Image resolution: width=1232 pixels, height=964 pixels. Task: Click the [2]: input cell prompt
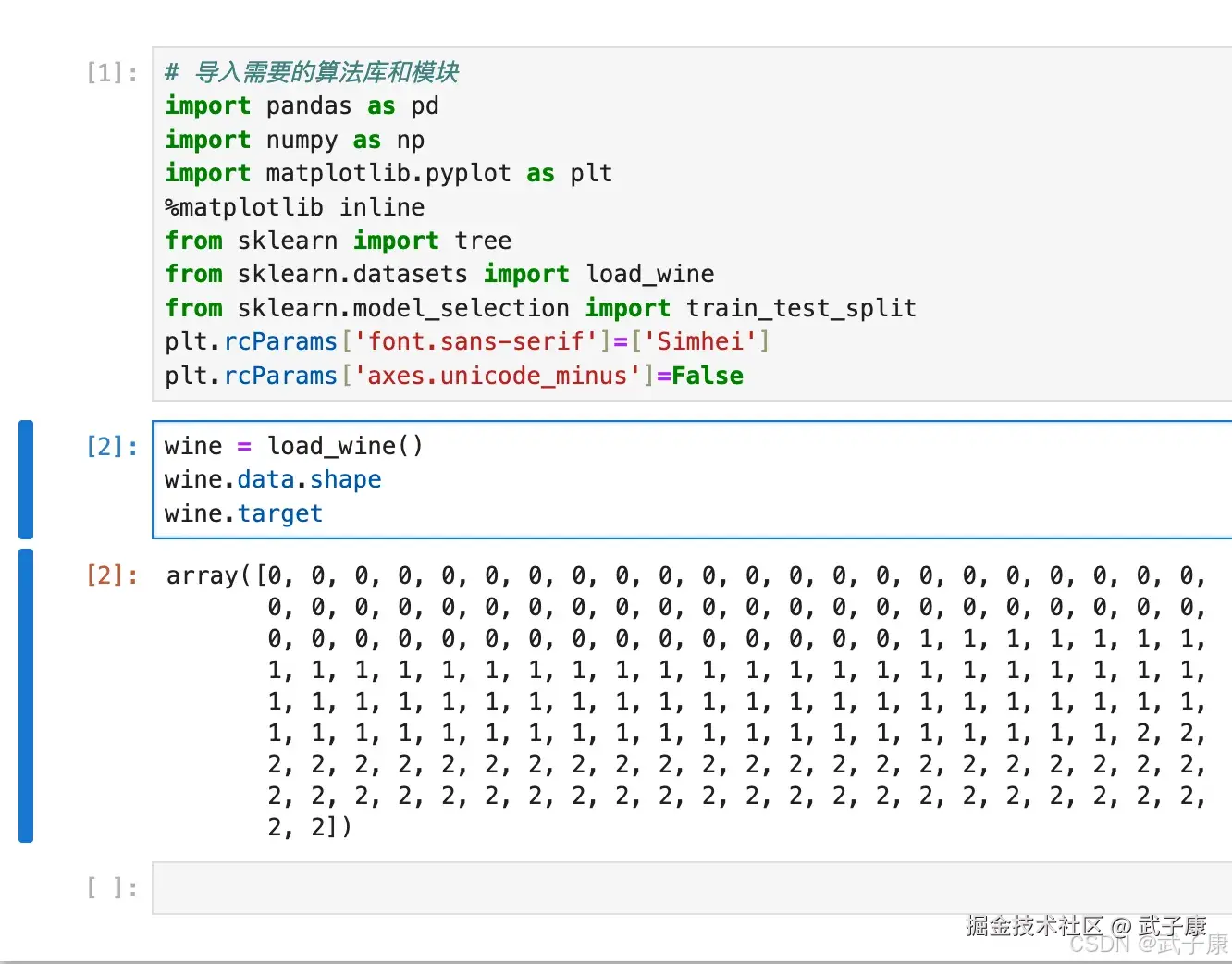click(x=110, y=447)
